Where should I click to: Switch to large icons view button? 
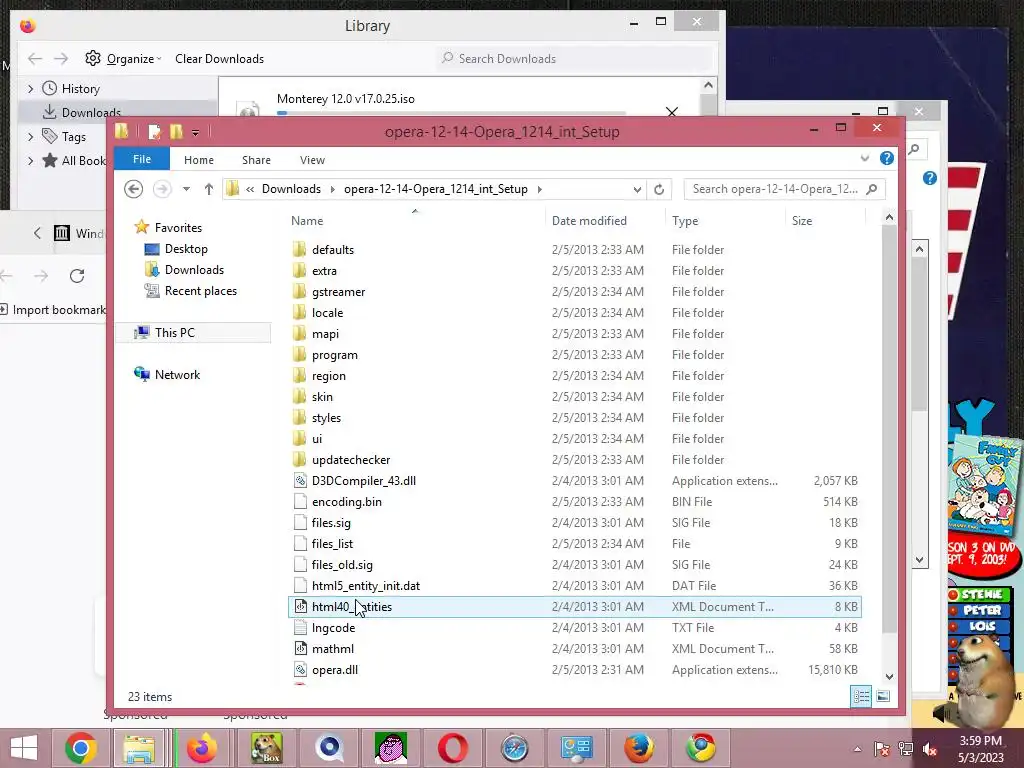point(883,696)
